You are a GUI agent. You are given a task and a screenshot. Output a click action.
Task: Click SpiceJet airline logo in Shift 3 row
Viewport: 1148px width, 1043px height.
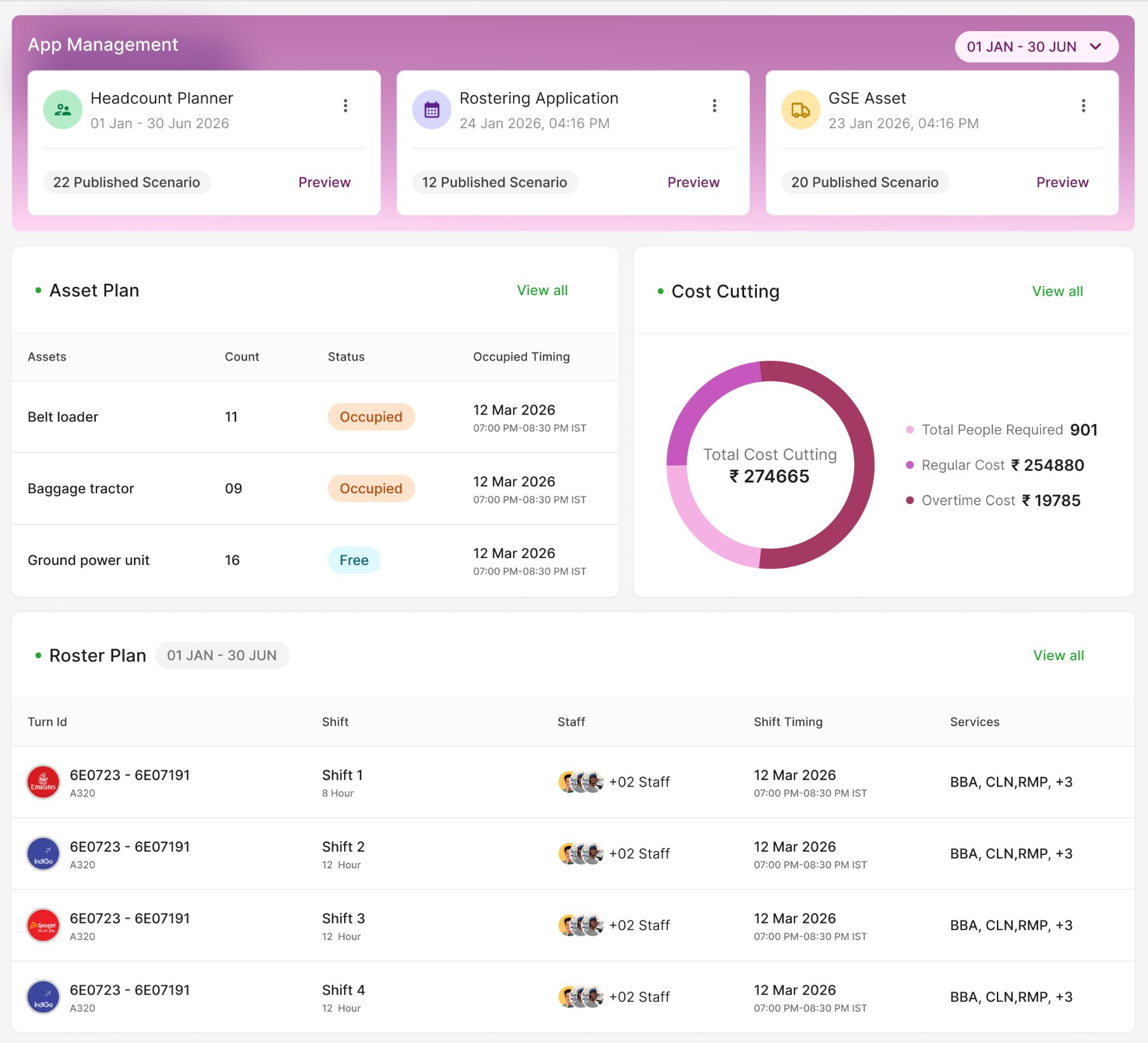coord(43,926)
